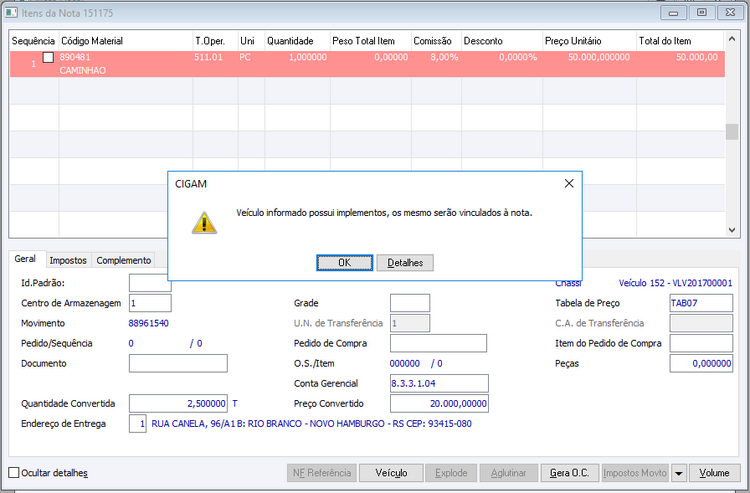Click the RUA CANELA delivery address text
Viewport: 750px width, 493px height.
pyautogui.click(x=311, y=424)
